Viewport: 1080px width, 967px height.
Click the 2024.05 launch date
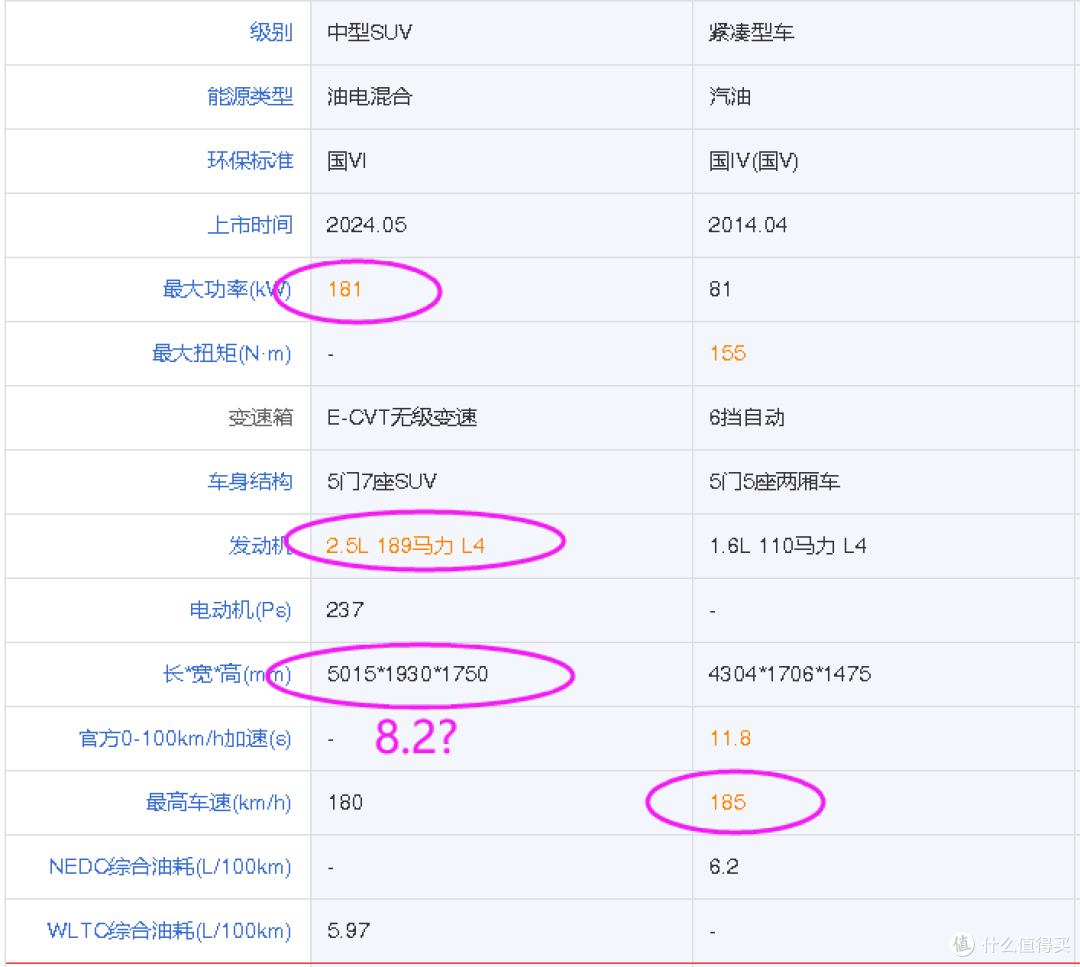click(366, 225)
